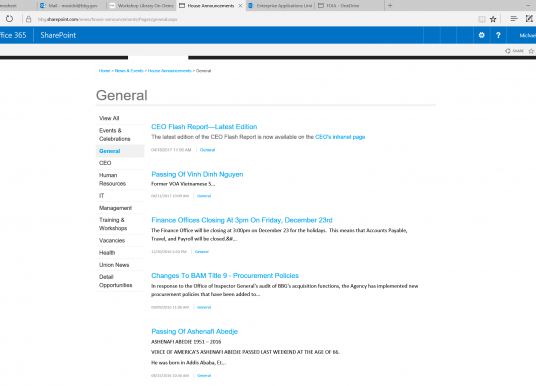Click the address bar lock icon
The height and width of the screenshot is (386, 536).
pyautogui.click(x=29, y=19)
